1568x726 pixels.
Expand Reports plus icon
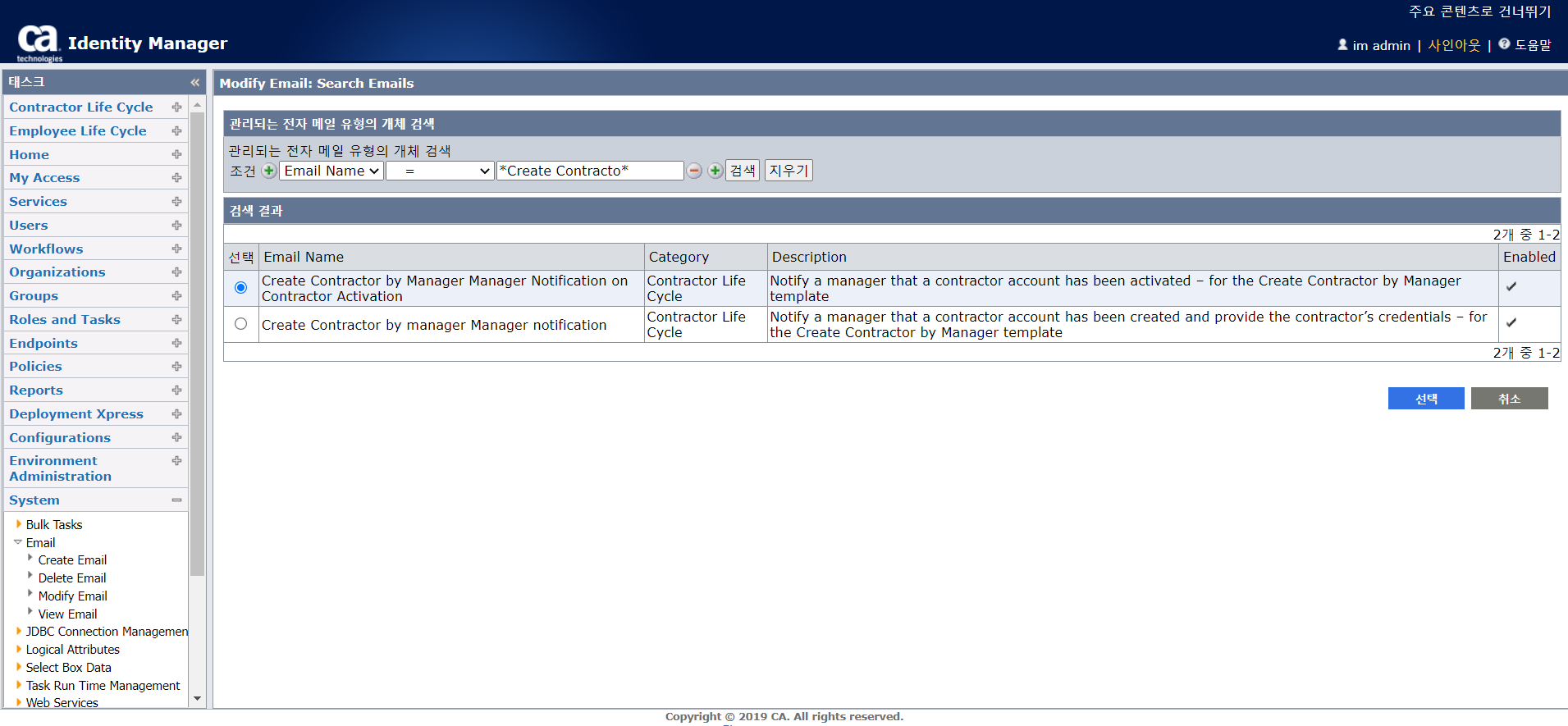(x=176, y=390)
